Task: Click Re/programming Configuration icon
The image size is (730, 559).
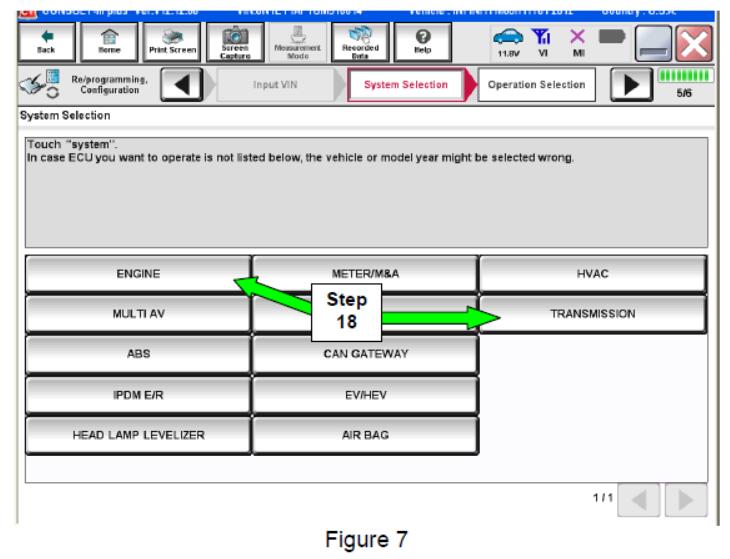Action: 39,84
